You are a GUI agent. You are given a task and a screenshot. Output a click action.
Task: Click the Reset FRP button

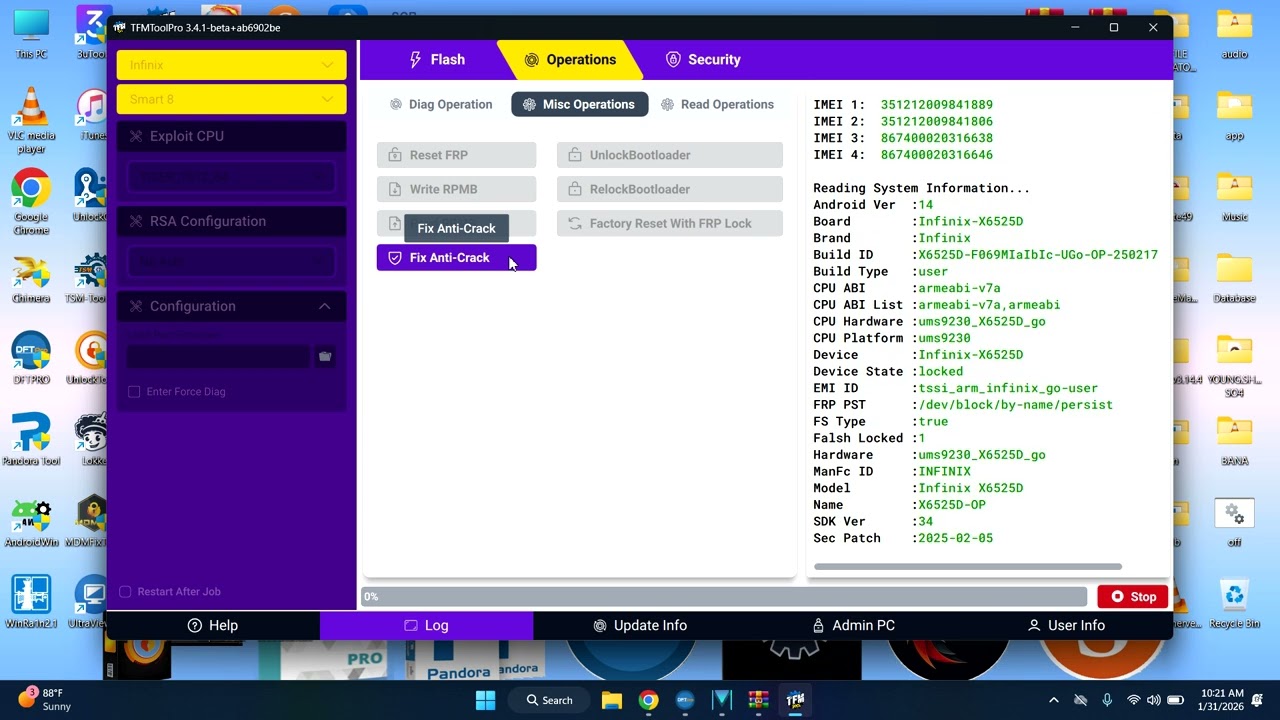pyautogui.click(x=456, y=155)
